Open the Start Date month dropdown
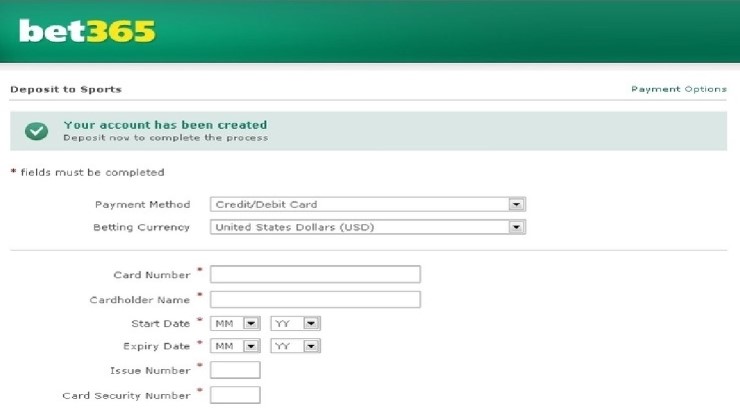Image resolution: width=740 pixels, height=416 pixels. (235, 323)
